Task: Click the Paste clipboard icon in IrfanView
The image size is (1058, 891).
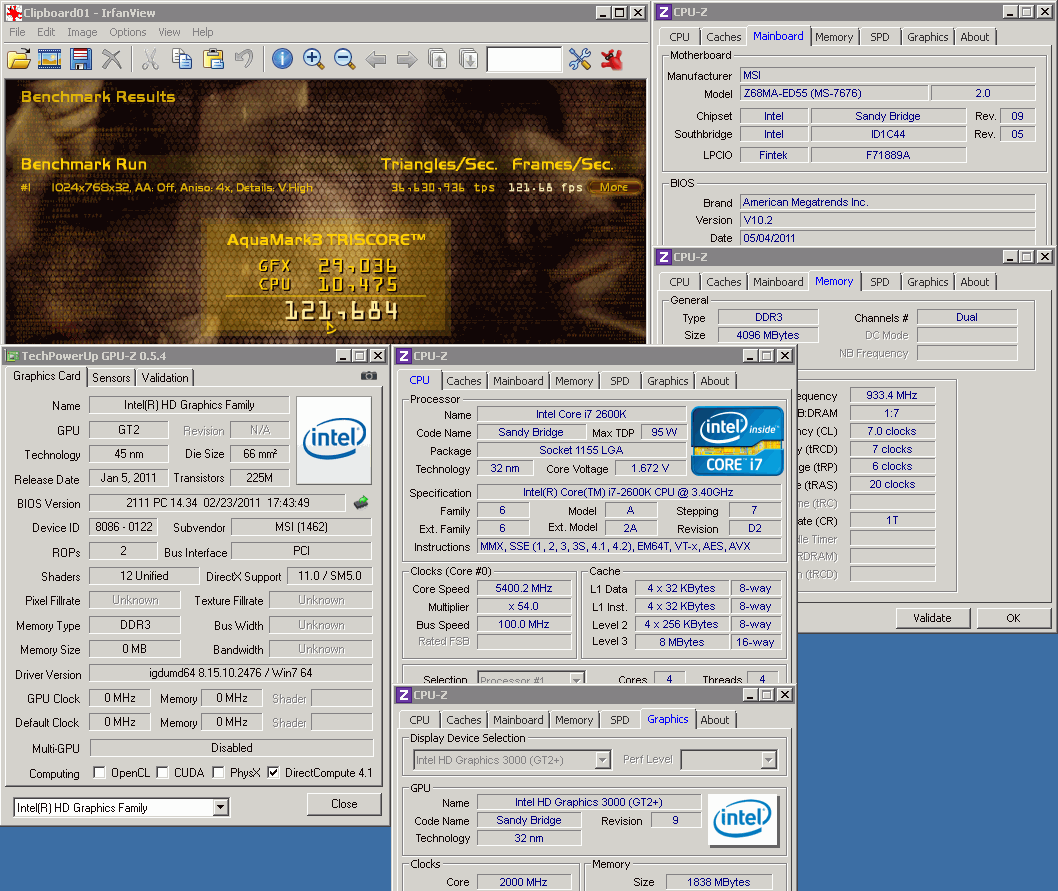Action: [x=213, y=59]
